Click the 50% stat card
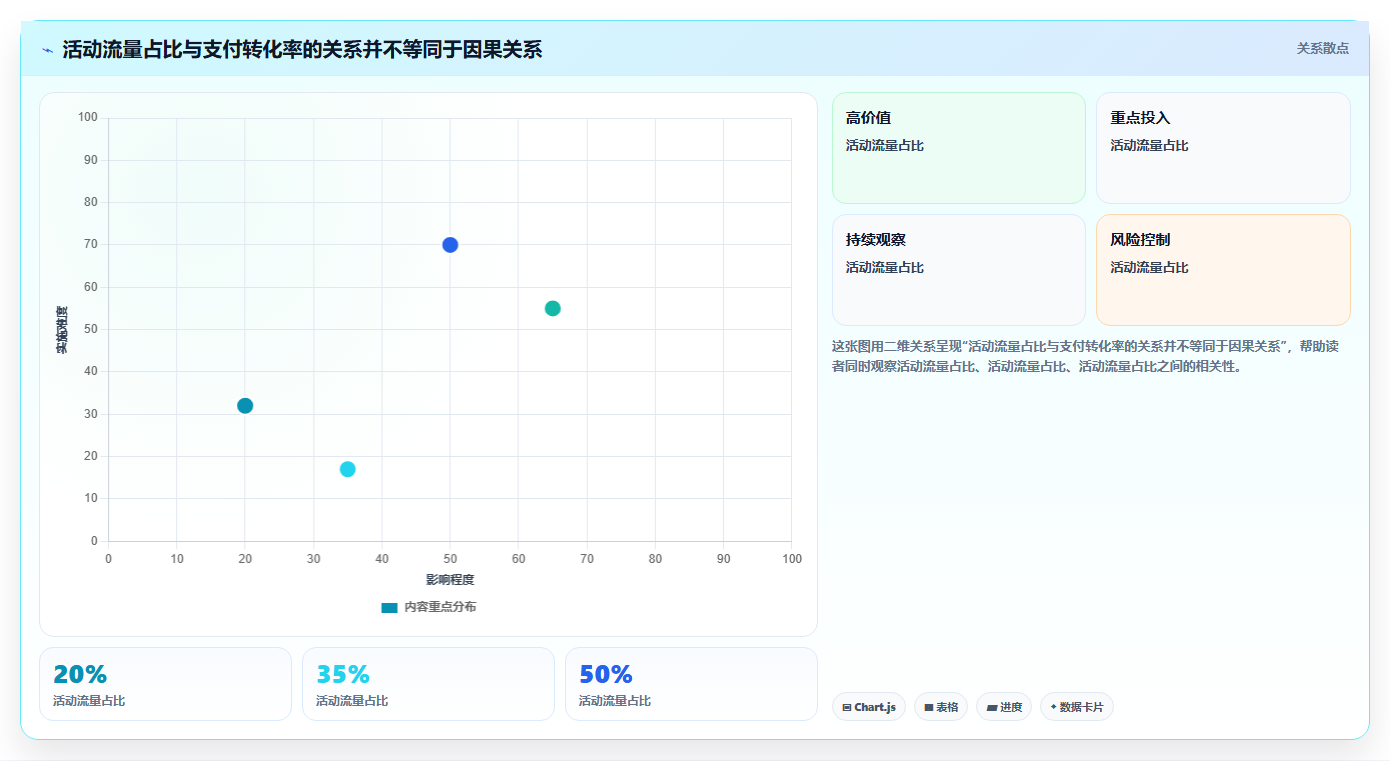The width and height of the screenshot is (1390, 761). pyautogui.click(x=691, y=684)
